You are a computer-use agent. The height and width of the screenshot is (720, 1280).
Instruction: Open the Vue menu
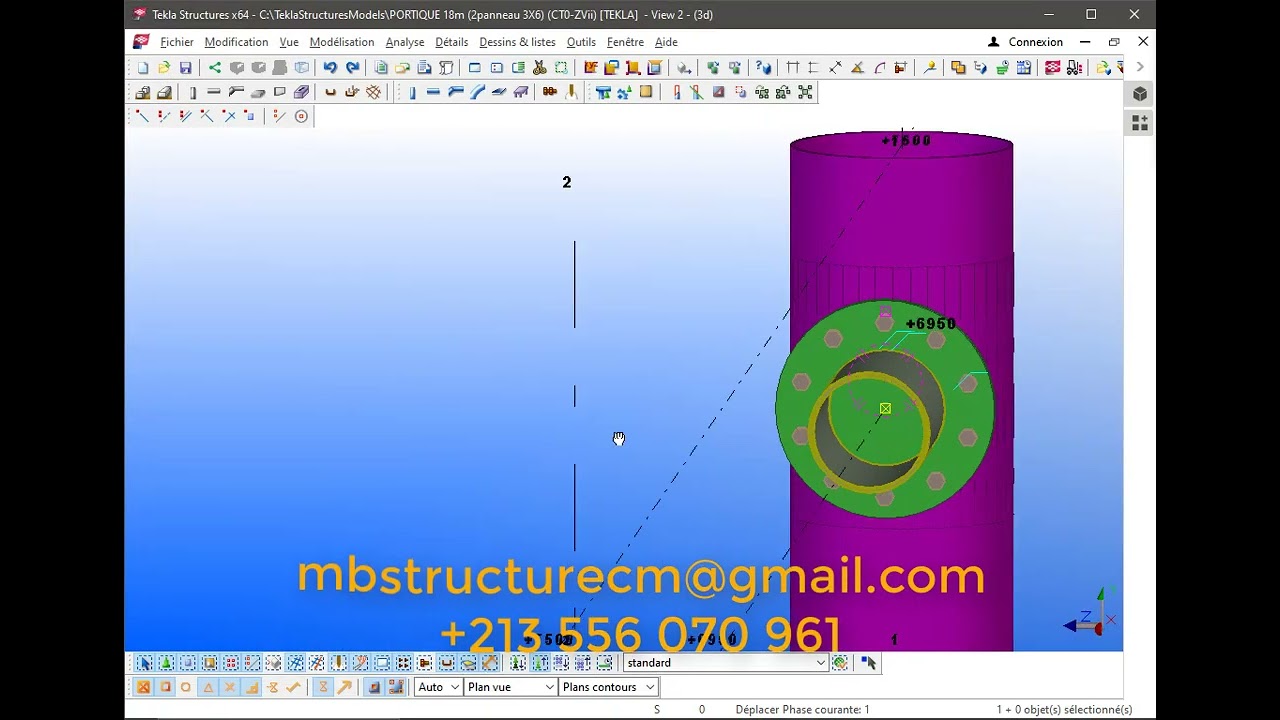(x=289, y=42)
